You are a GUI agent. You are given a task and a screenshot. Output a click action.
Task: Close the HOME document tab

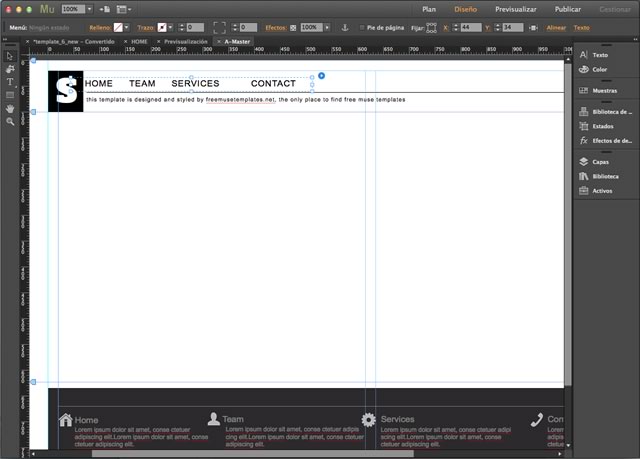(125, 42)
